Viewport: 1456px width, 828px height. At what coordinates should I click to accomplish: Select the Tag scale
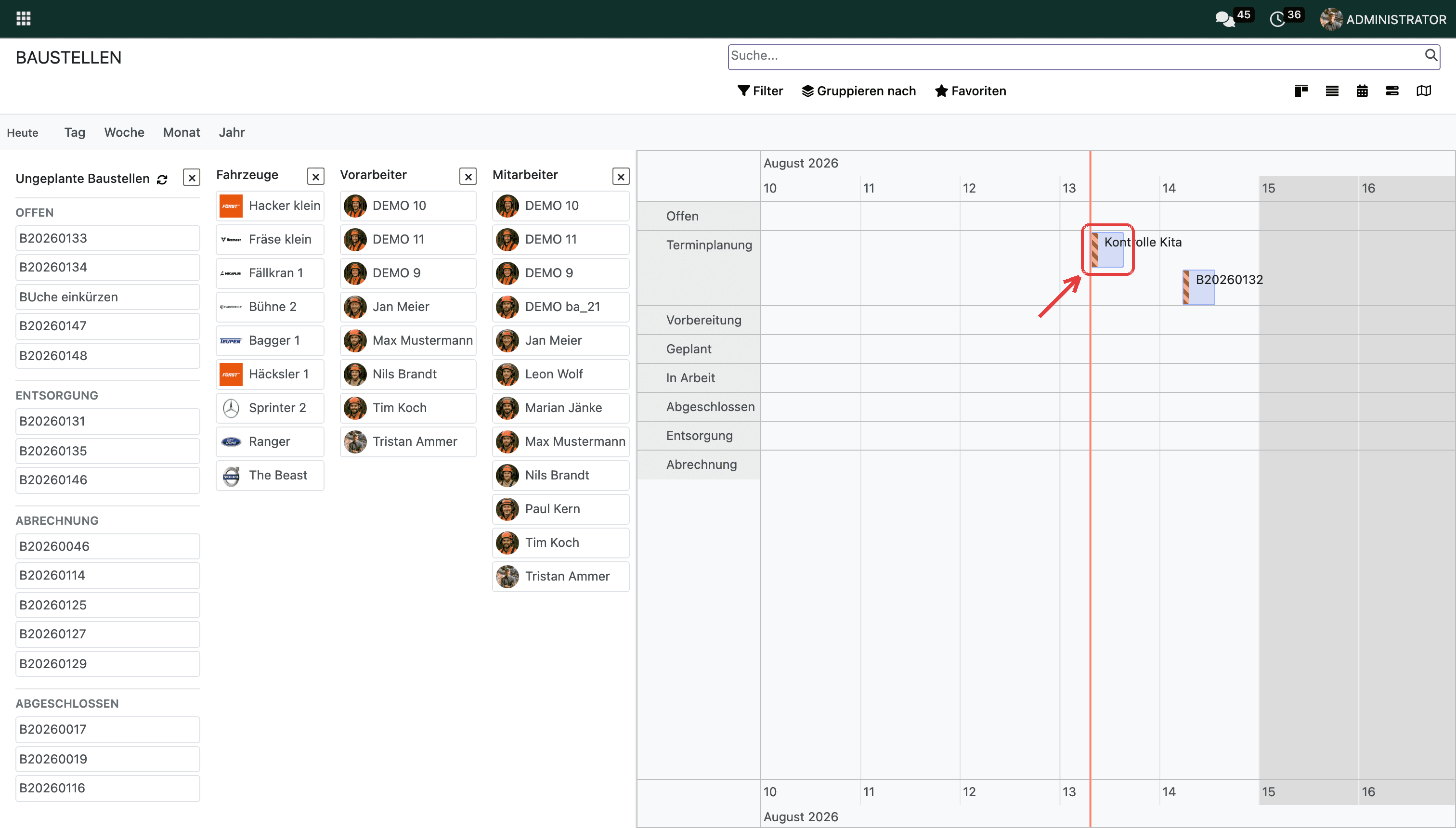(x=75, y=132)
